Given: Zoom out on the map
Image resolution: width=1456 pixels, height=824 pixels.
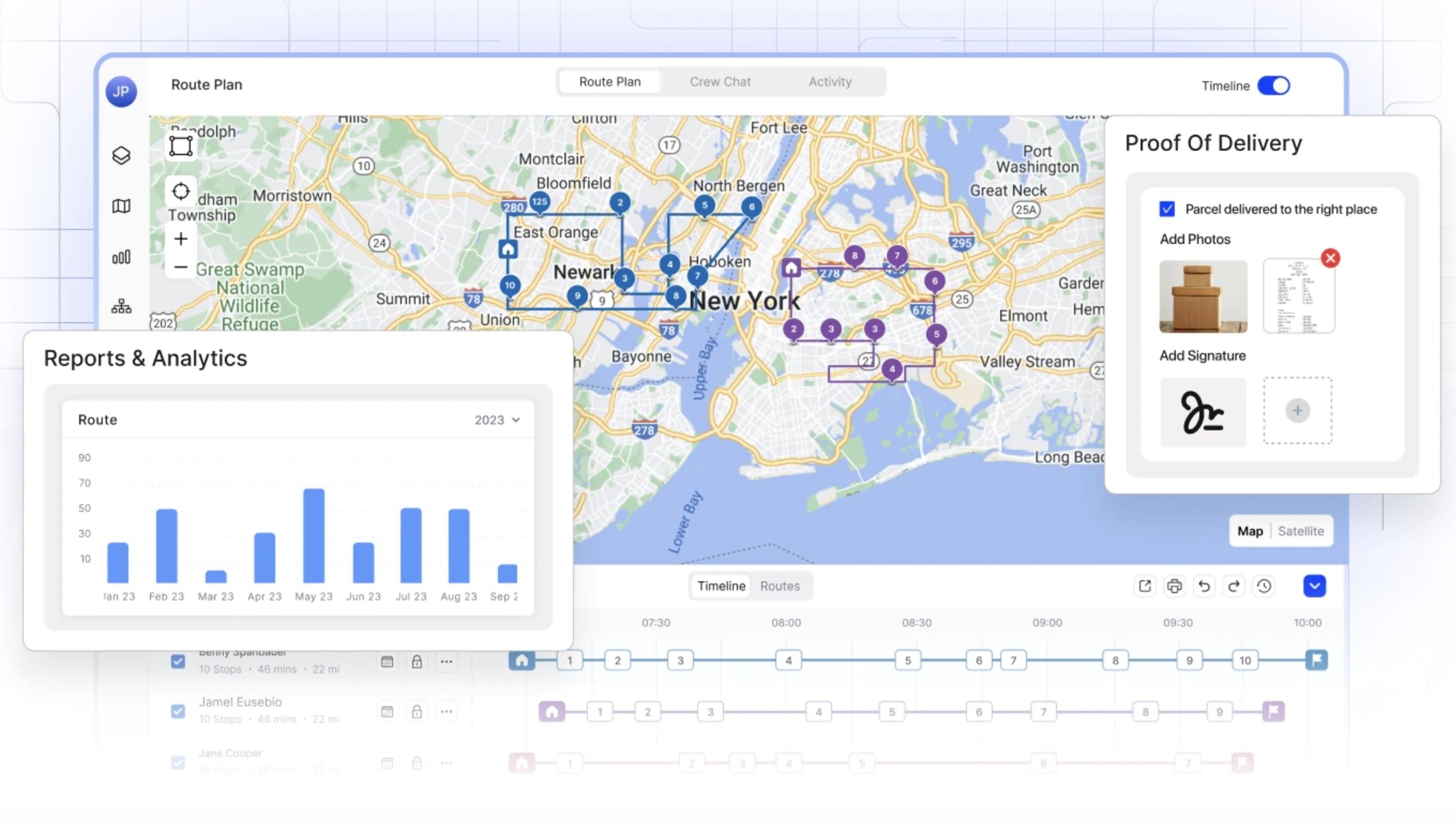Looking at the screenshot, I should coord(181,267).
